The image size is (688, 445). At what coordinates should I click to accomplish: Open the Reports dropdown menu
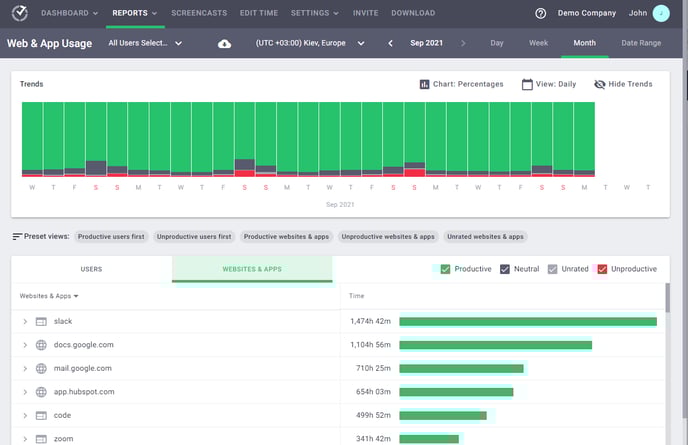(x=135, y=13)
